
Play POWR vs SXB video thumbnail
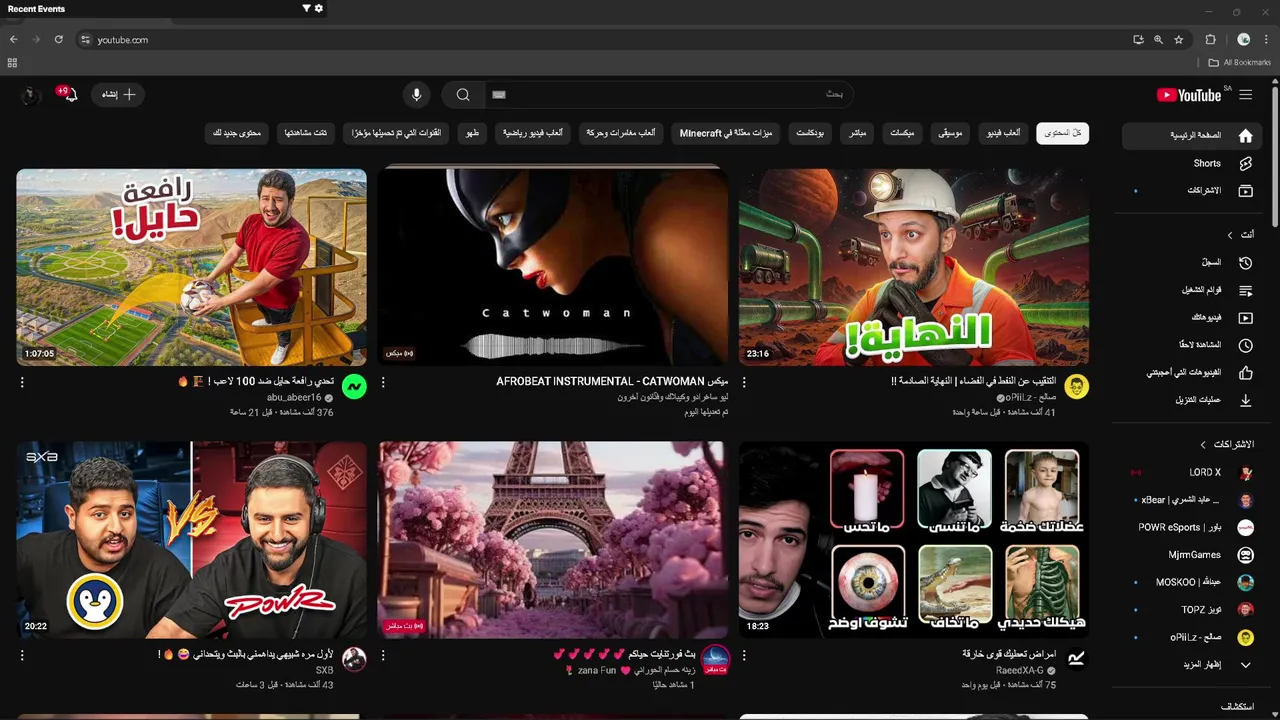coord(192,540)
